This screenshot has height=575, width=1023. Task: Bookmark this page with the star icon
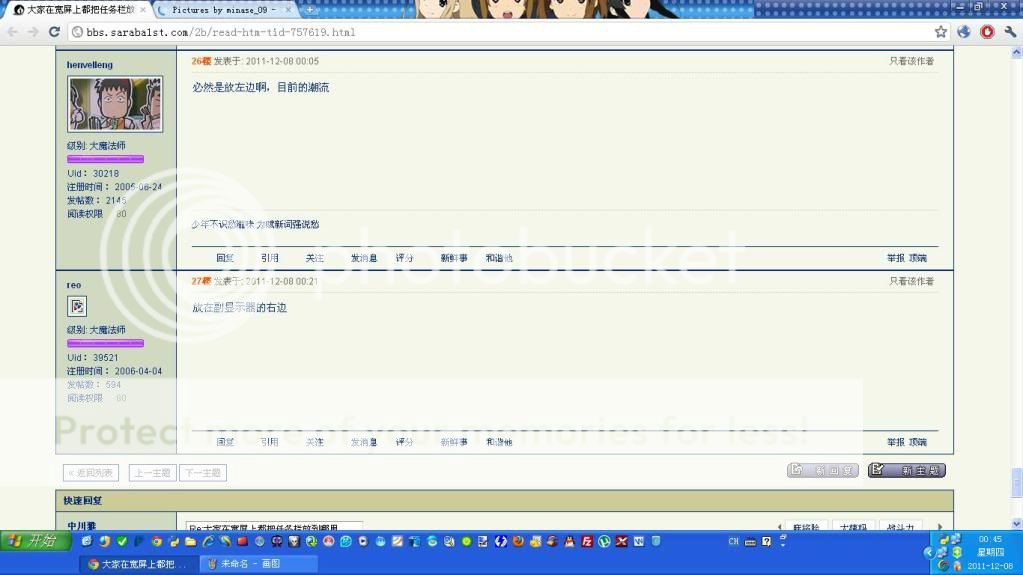(940, 32)
